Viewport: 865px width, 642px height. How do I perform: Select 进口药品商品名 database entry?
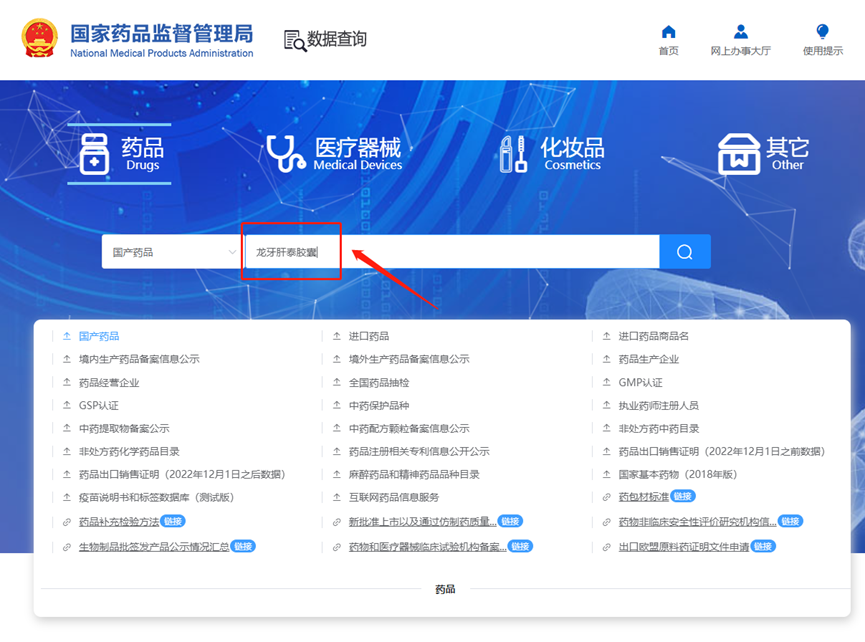click(653, 336)
